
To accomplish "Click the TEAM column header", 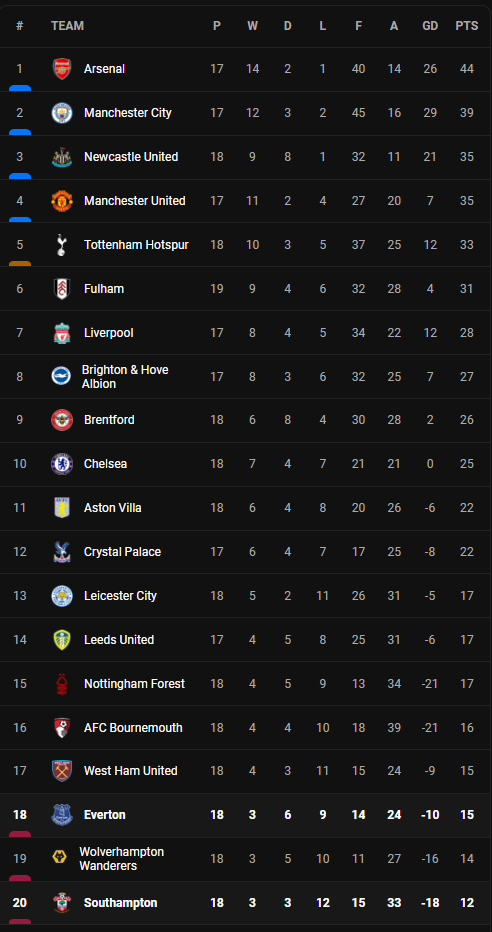I will pos(67,26).
